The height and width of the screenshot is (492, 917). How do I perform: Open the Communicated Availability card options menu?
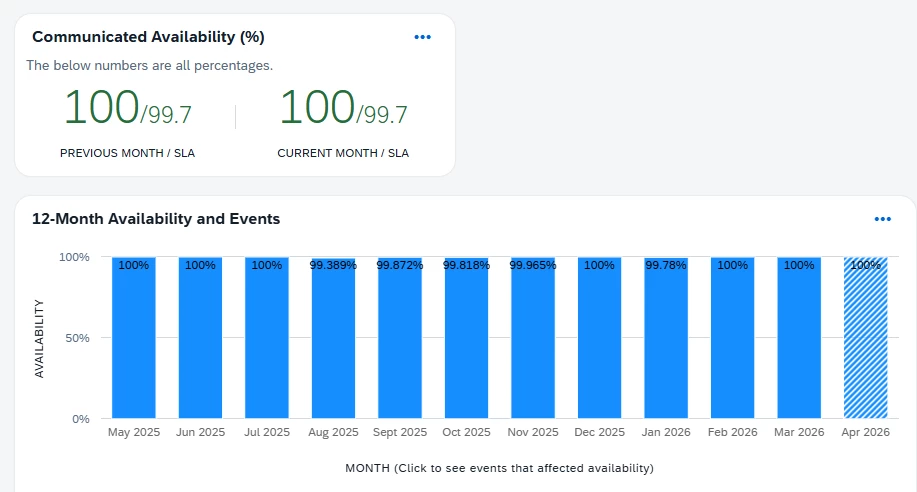click(422, 37)
